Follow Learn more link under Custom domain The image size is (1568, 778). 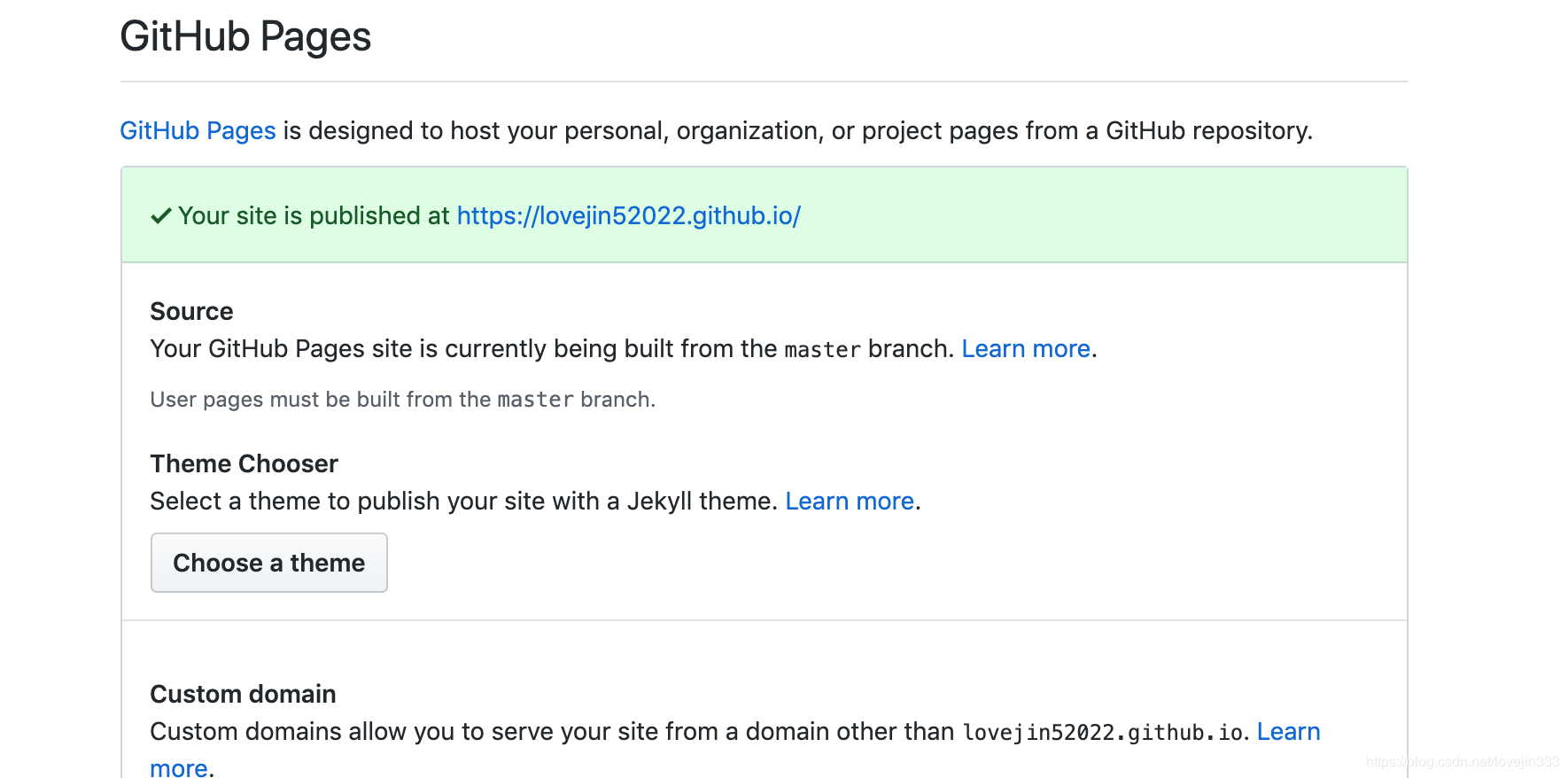[1287, 732]
